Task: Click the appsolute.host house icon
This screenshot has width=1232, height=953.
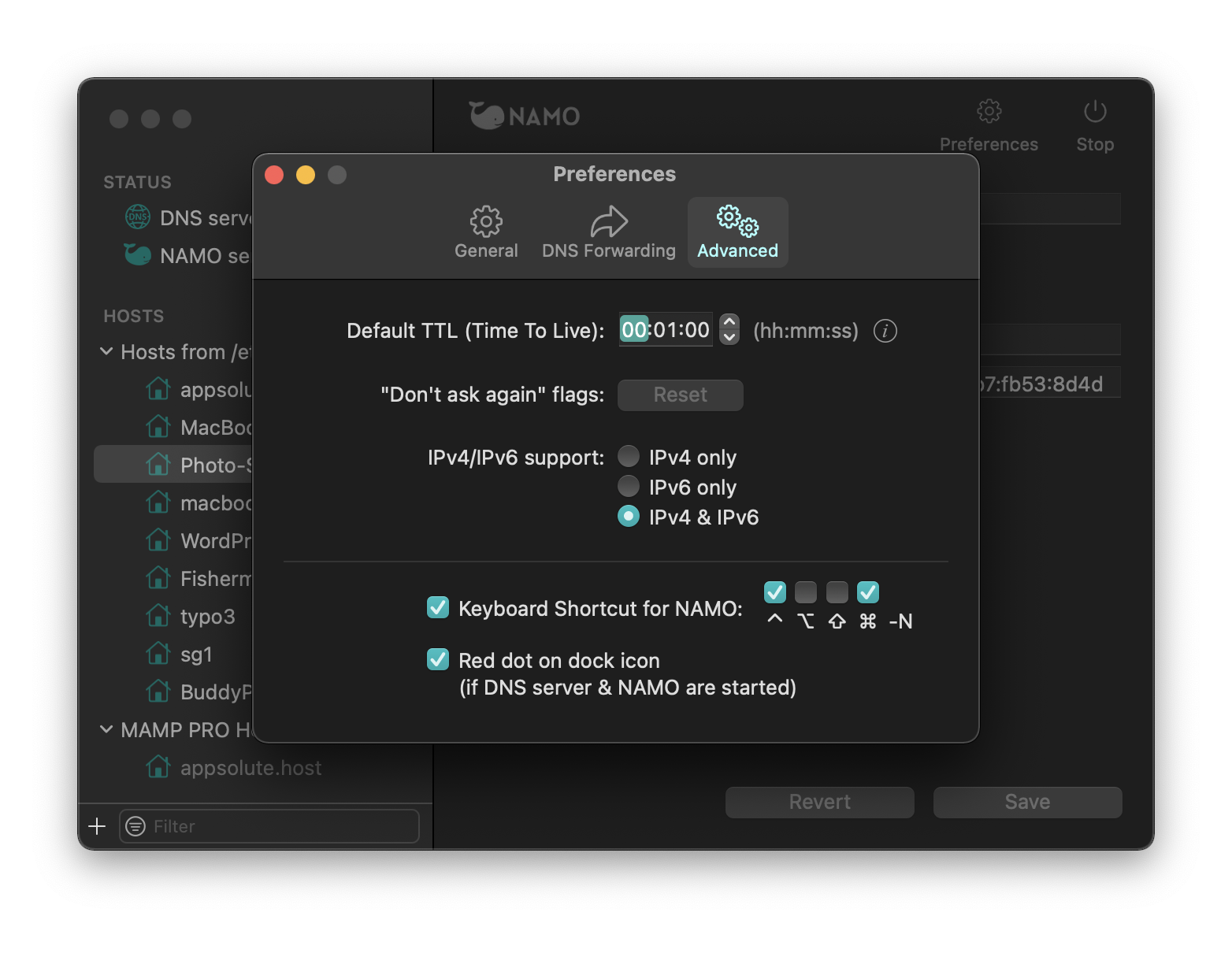Action: click(x=158, y=766)
